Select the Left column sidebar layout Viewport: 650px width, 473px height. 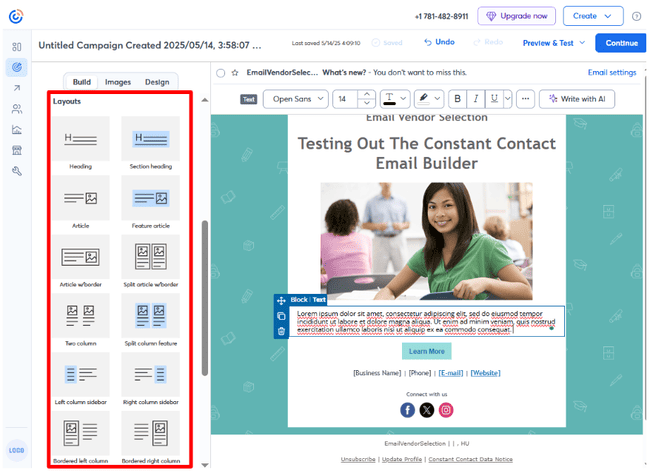(80, 379)
